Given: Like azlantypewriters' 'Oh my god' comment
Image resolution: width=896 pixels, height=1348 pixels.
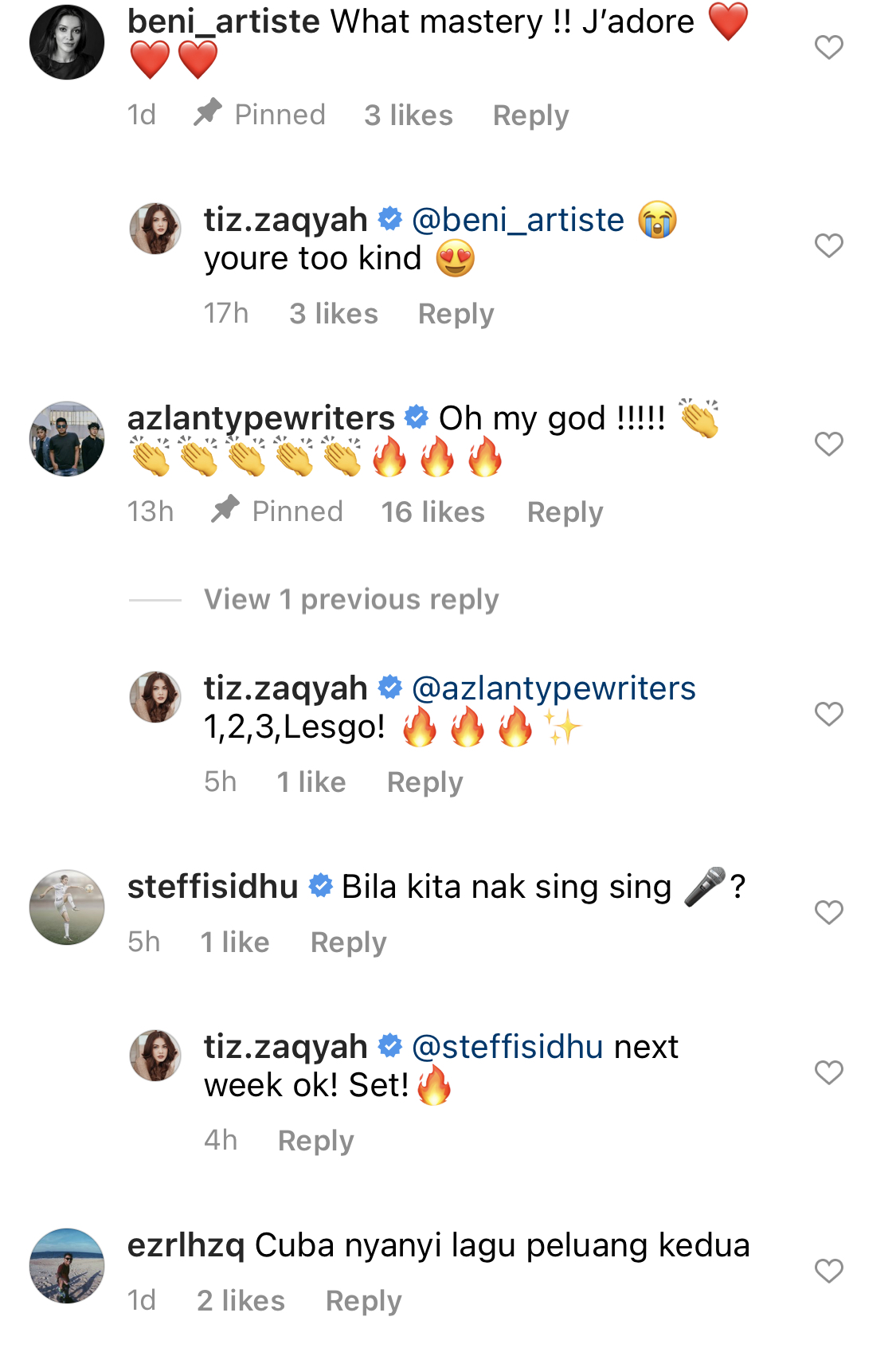Looking at the screenshot, I should click(828, 444).
